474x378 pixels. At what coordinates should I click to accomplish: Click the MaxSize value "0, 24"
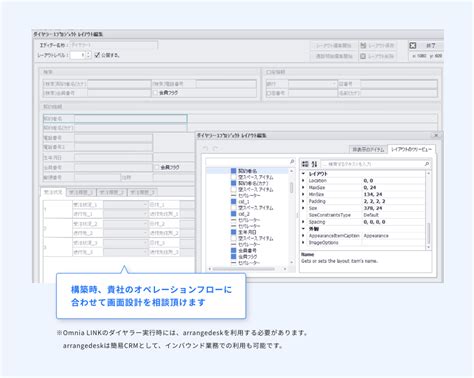point(370,187)
